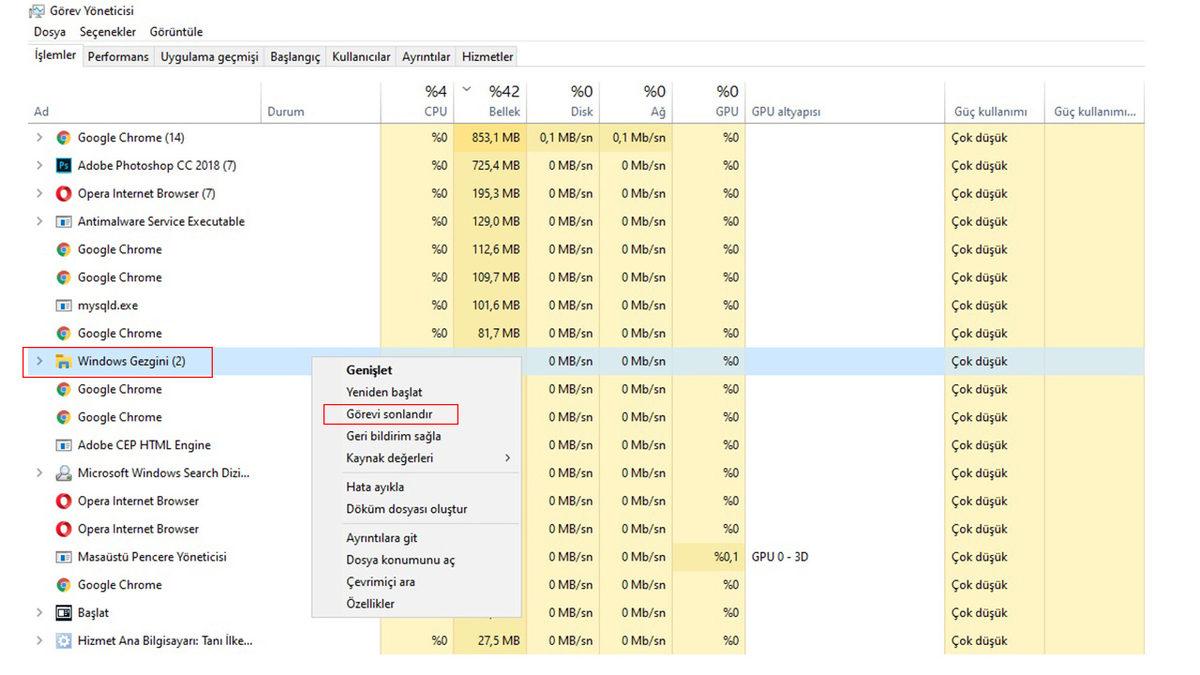
Task: Click Görevi sonlandır in context menu
Action: coord(390,414)
